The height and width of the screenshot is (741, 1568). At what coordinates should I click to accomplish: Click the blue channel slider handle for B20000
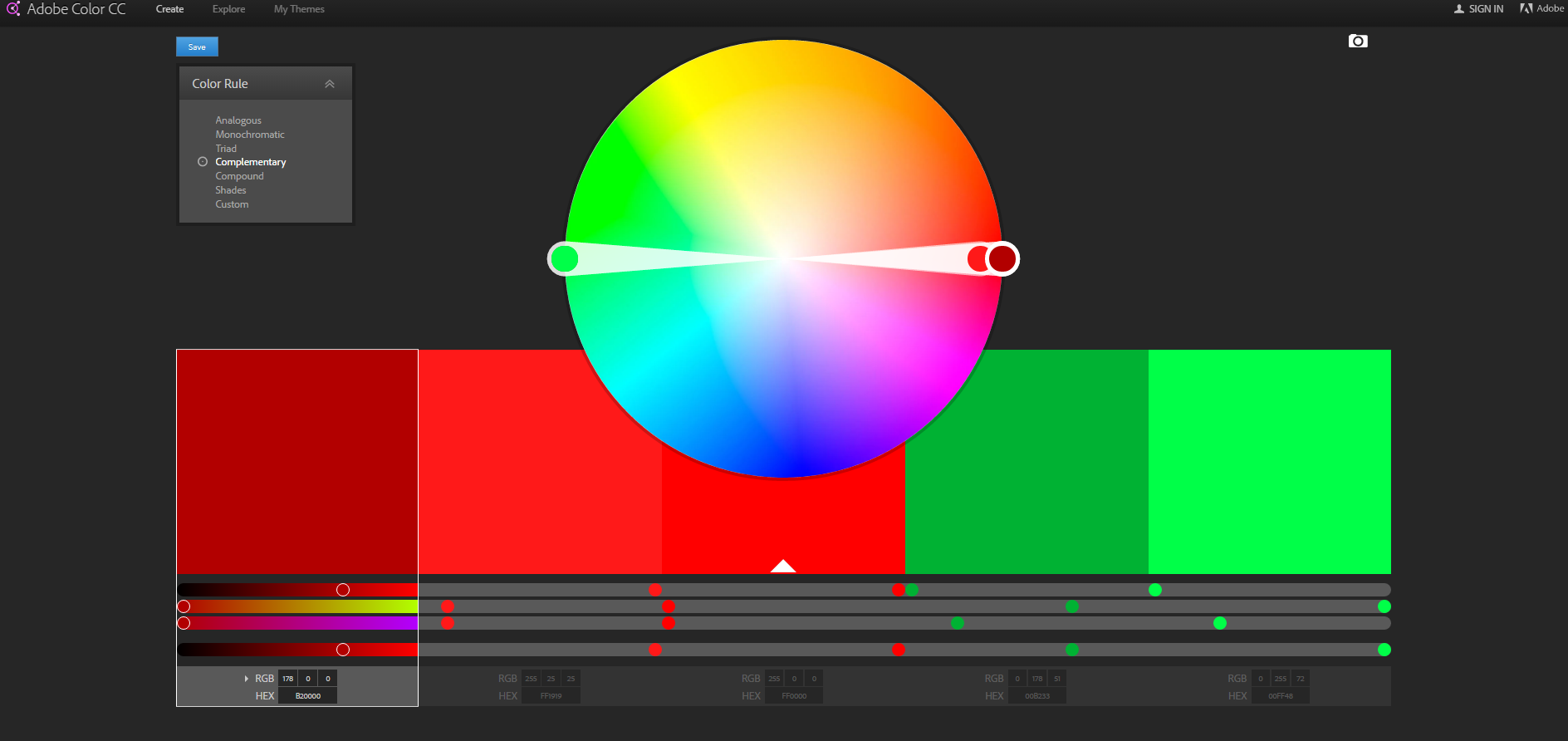click(184, 623)
